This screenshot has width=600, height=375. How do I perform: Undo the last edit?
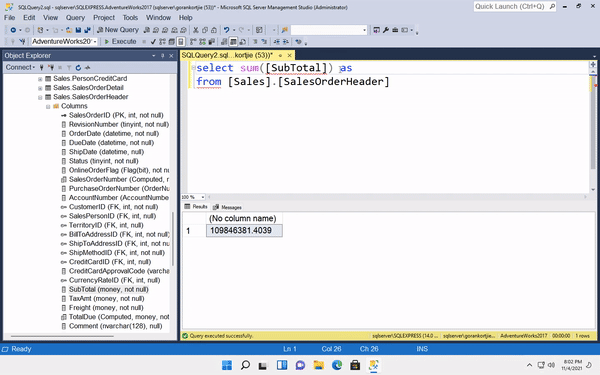click(227, 30)
